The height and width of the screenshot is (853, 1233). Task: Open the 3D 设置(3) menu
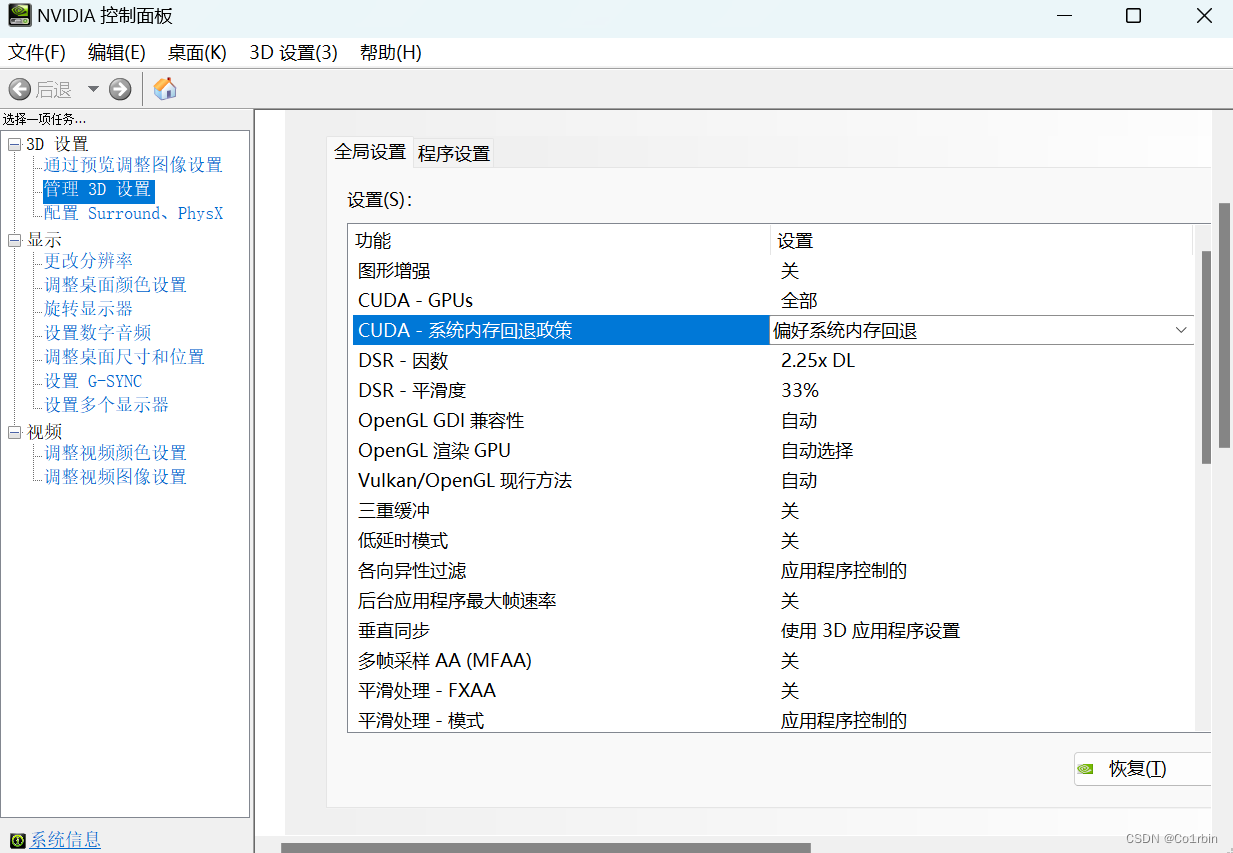(x=294, y=53)
